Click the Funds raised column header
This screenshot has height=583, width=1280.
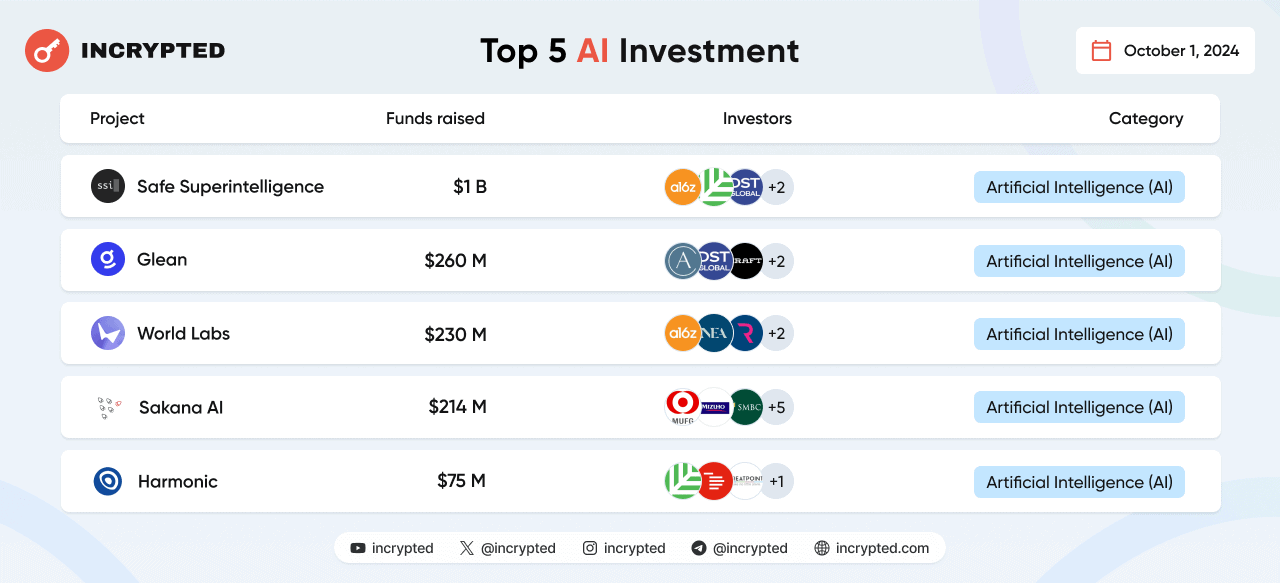pyautogui.click(x=435, y=118)
